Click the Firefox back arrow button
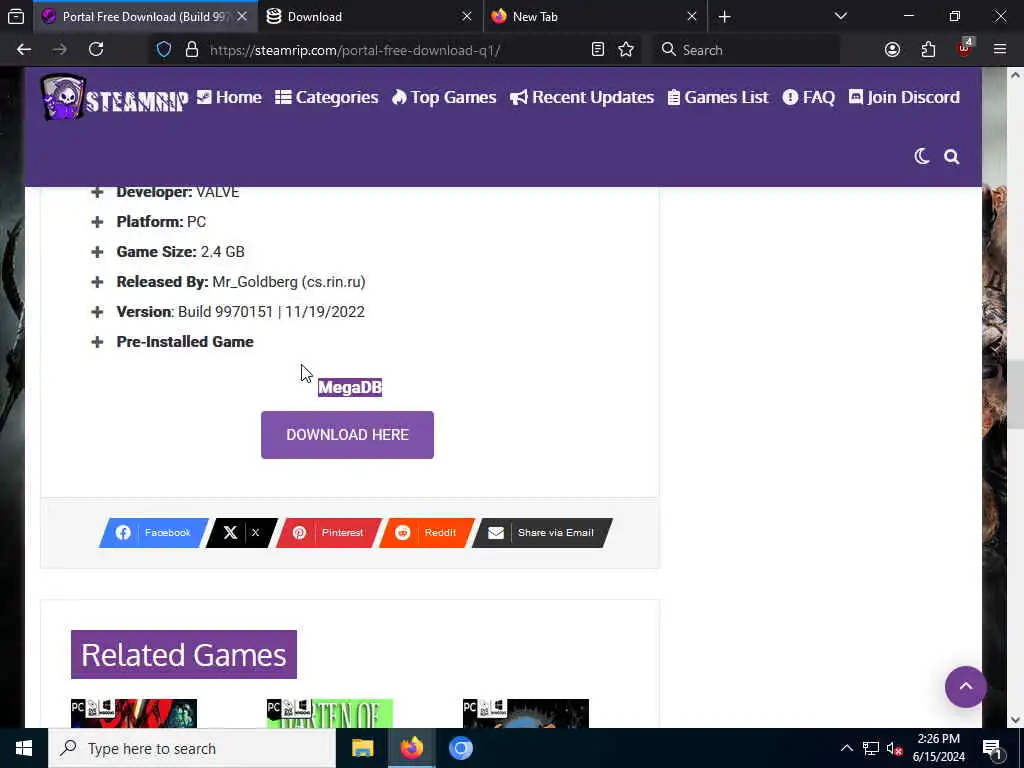 (x=24, y=50)
